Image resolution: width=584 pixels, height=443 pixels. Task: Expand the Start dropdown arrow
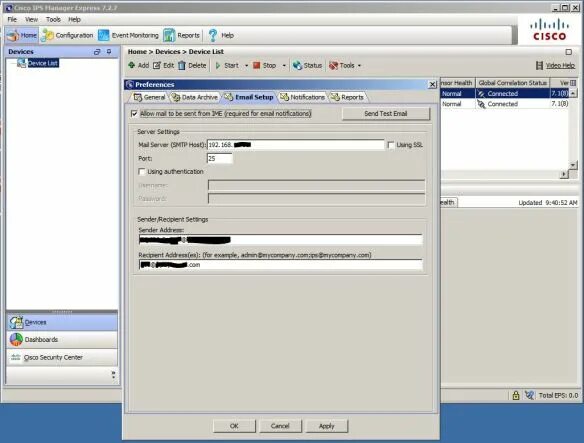[246, 66]
